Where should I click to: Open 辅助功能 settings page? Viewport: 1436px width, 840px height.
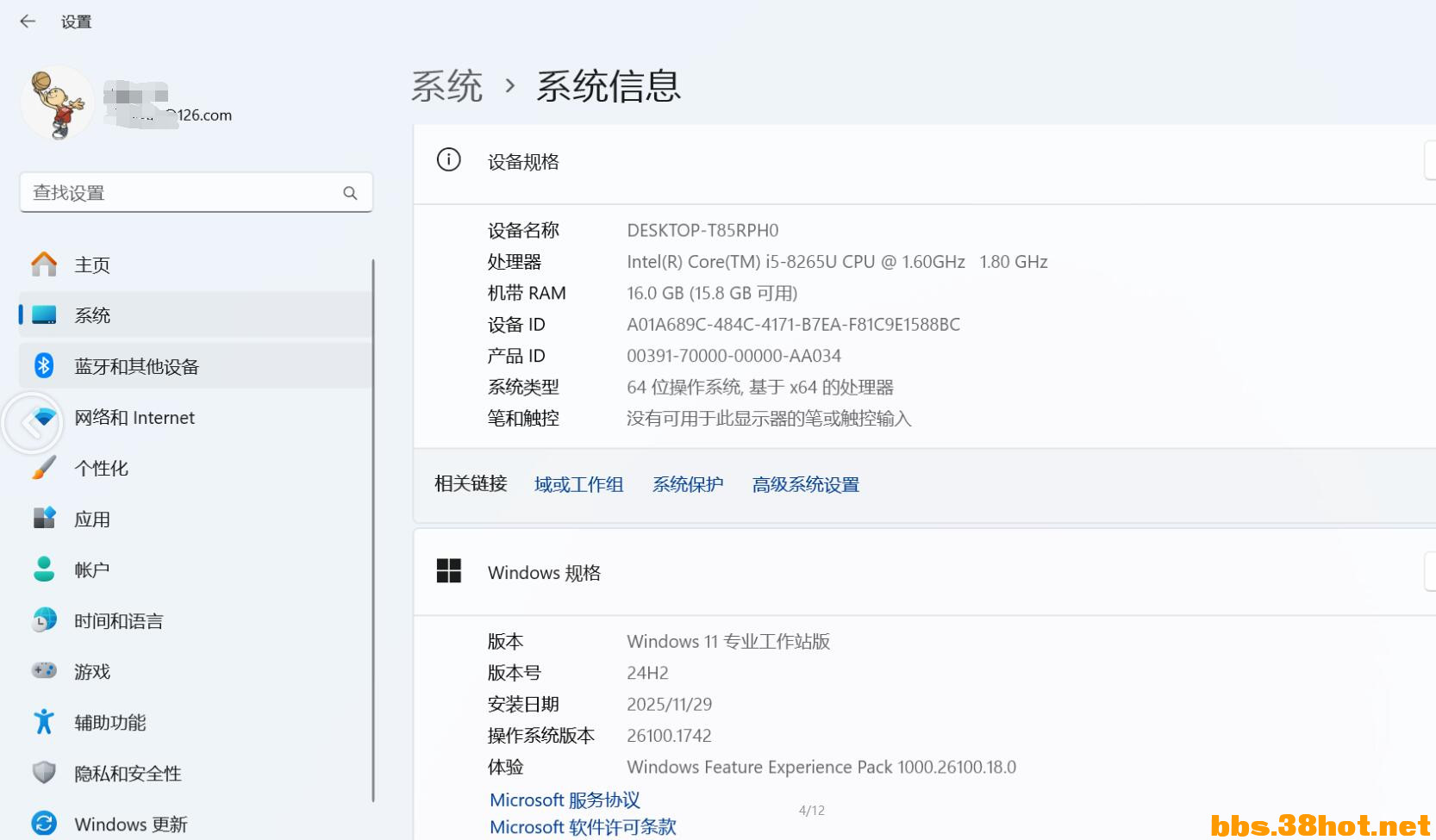[196, 722]
